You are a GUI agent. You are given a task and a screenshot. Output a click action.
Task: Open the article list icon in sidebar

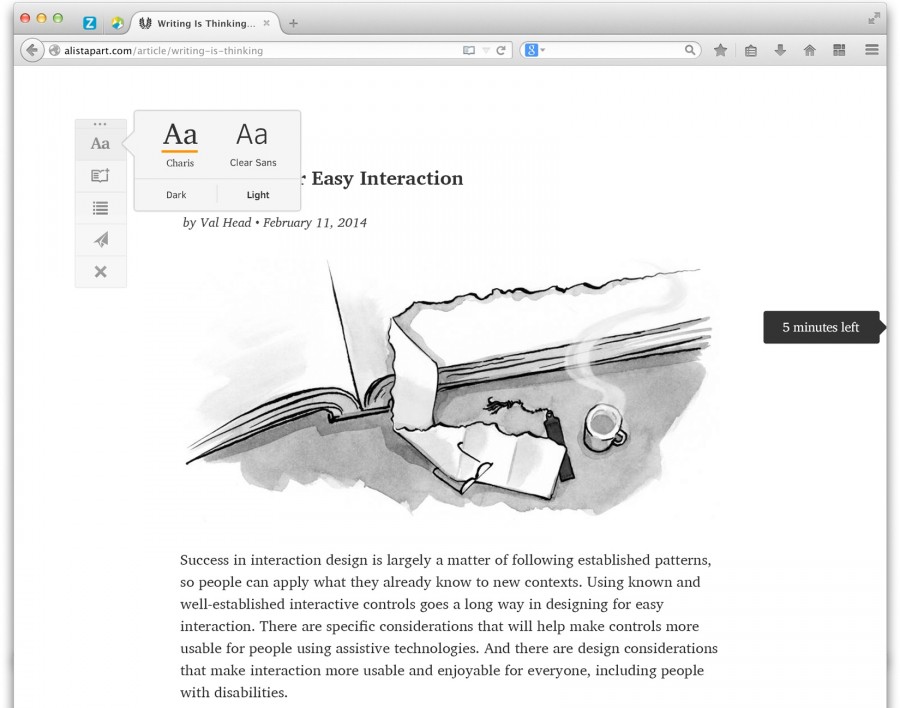pyautogui.click(x=100, y=207)
